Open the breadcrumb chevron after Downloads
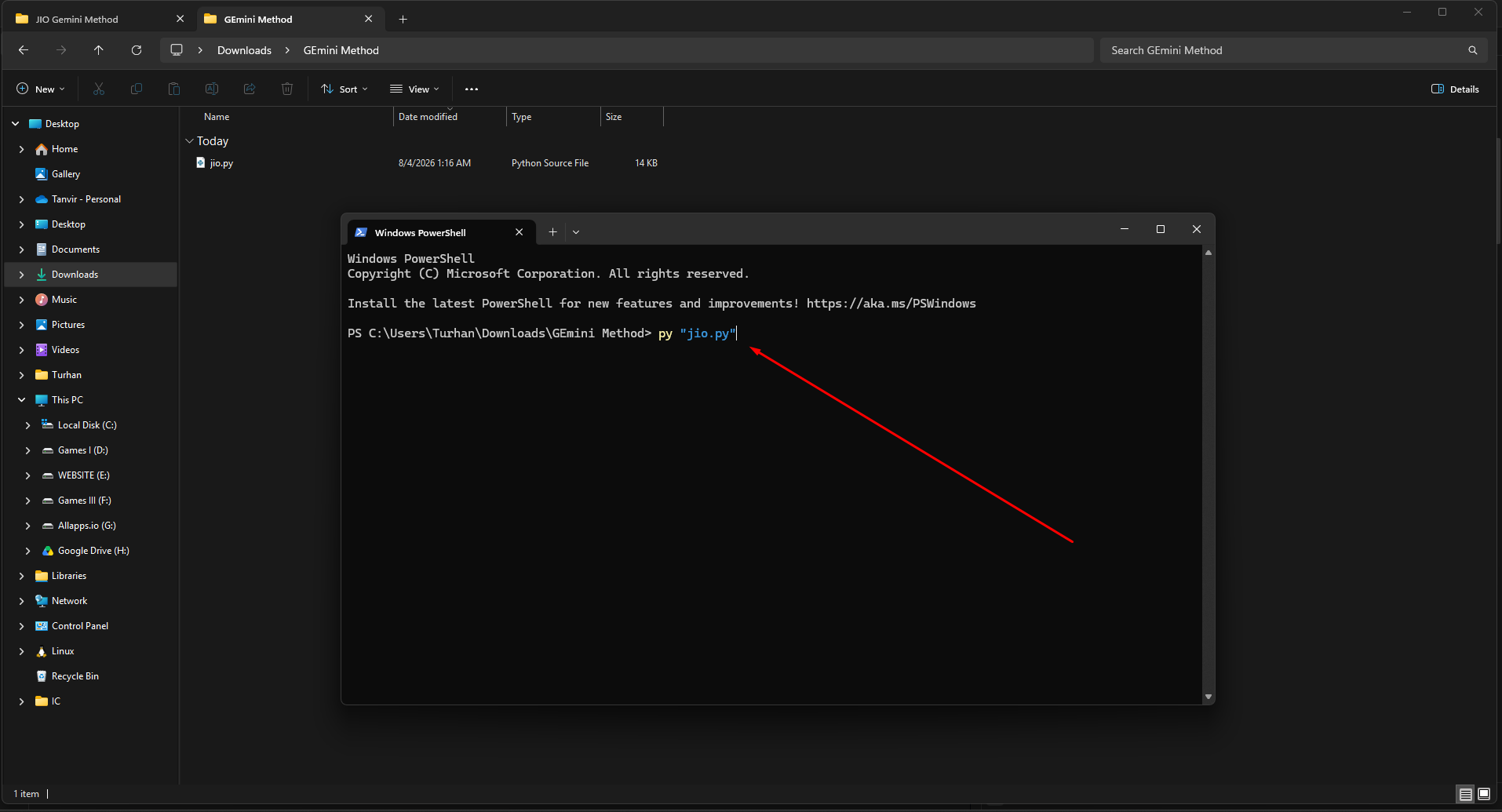The height and width of the screenshot is (812, 1502). (287, 50)
